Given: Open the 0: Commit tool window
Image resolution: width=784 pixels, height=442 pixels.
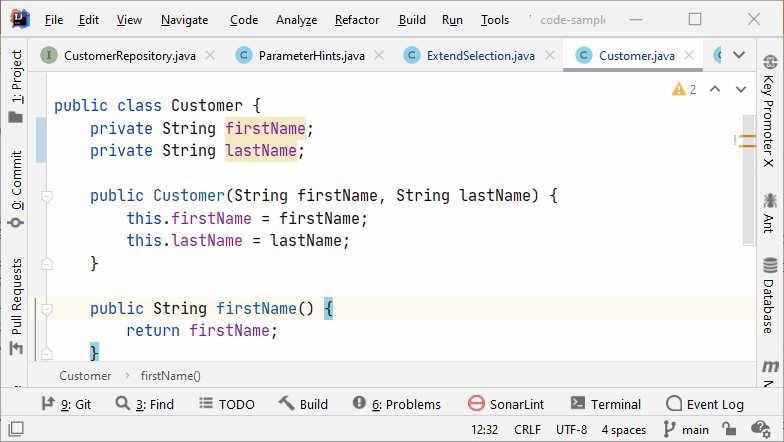Looking at the screenshot, I should tap(16, 189).
